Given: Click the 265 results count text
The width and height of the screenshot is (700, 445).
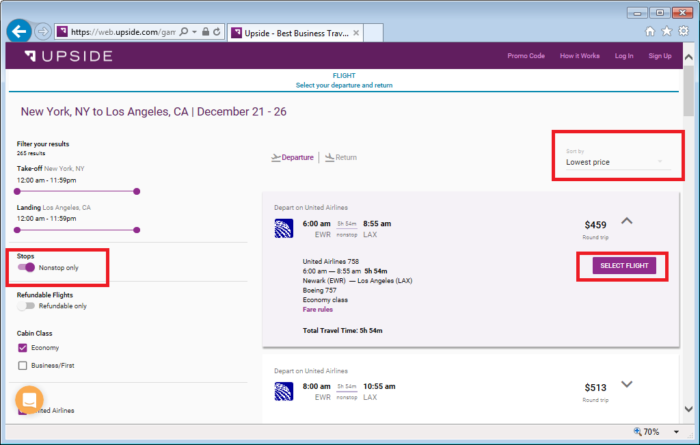Looking at the screenshot, I should click(31, 153).
